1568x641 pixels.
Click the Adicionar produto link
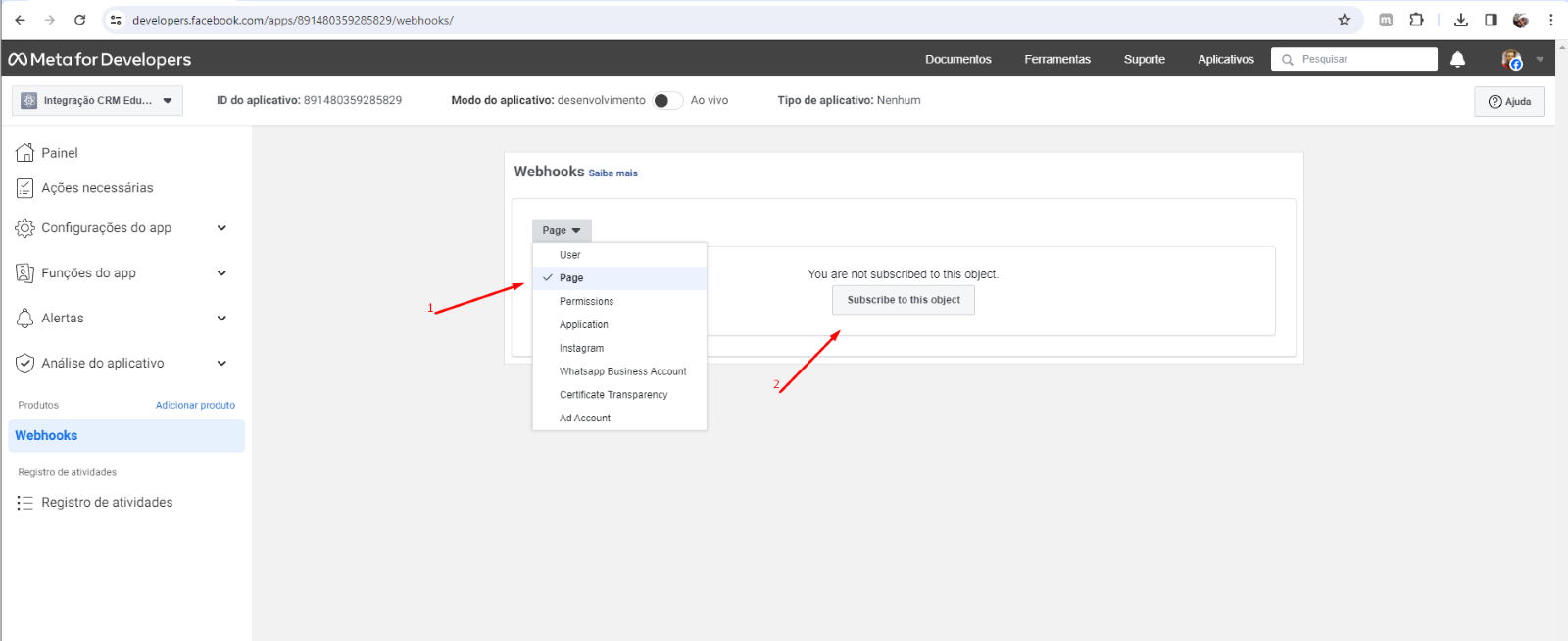[195, 405]
